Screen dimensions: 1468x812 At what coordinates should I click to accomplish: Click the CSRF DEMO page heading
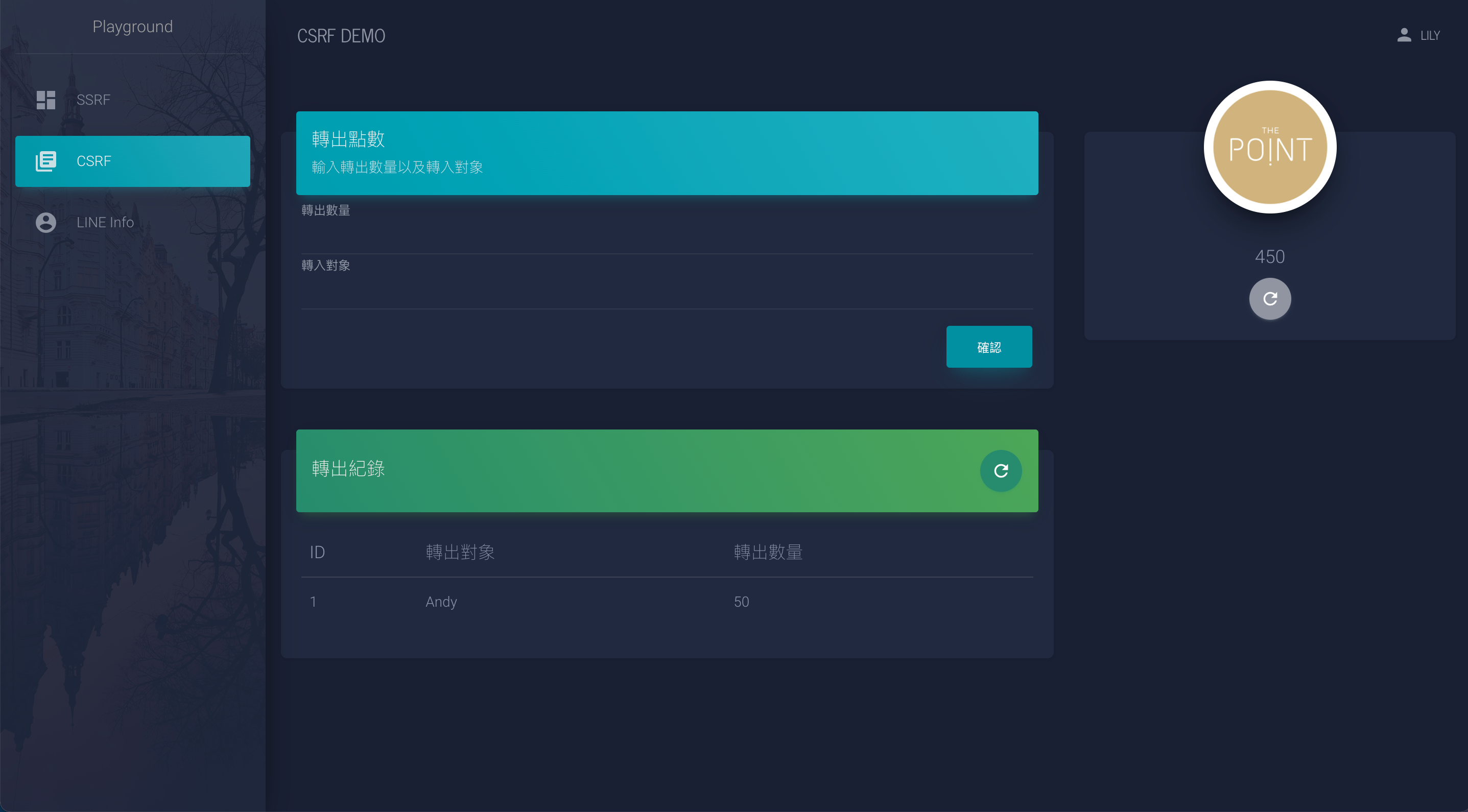(341, 36)
